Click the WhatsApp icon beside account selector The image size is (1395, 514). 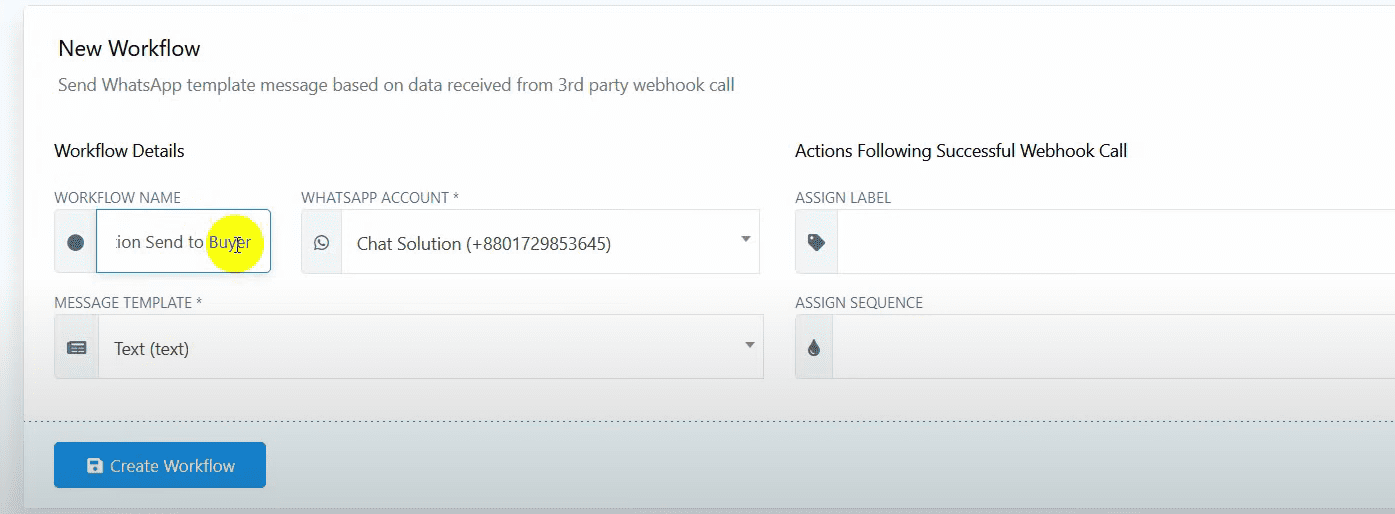[321, 242]
